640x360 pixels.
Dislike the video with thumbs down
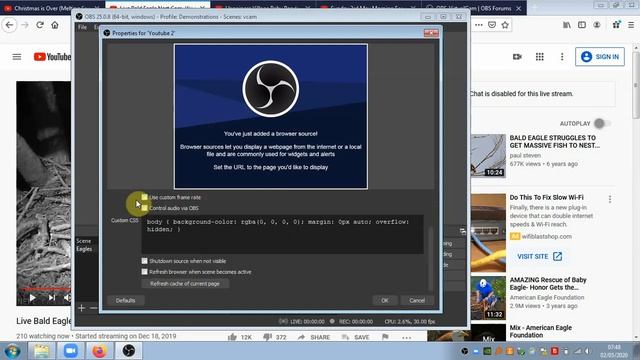(x=267, y=337)
